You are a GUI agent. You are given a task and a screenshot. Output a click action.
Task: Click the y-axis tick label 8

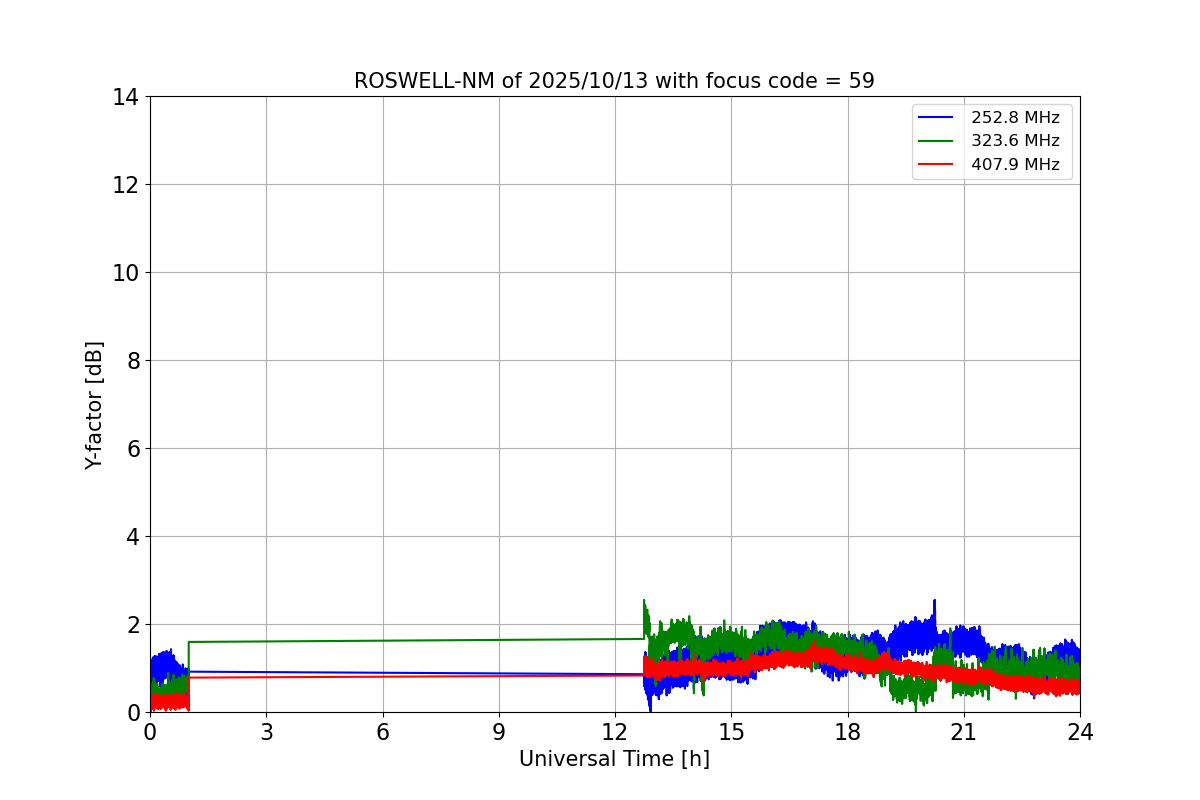click(133, 361)
